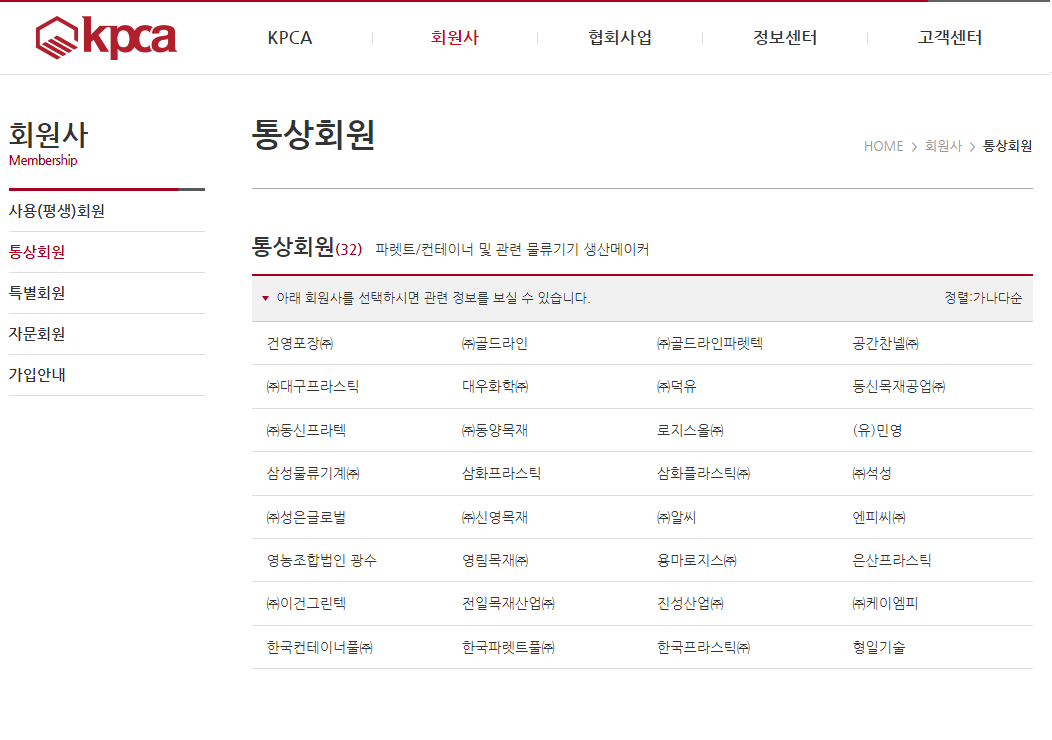Open member ㈜동신프라텍
Screen dimensions: 1052x740
306,430
